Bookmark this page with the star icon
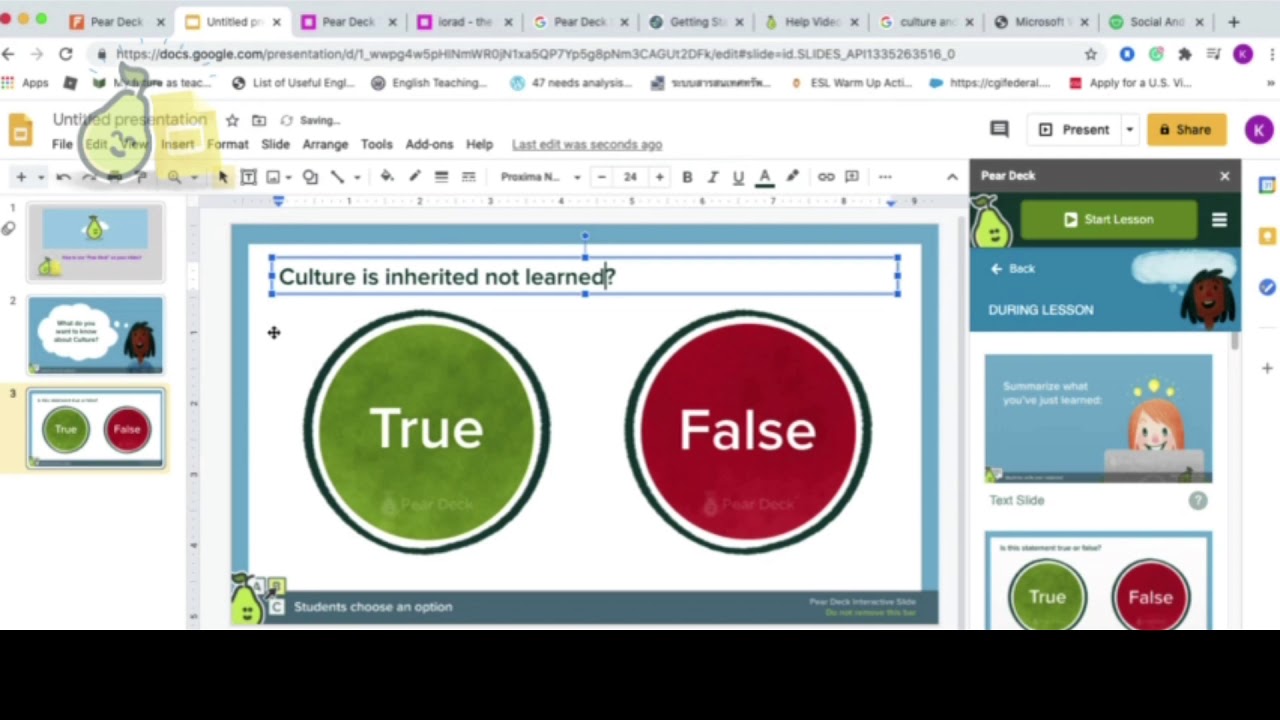The width and height of the screenshot is (1280, 720). tap(1091, 54)
